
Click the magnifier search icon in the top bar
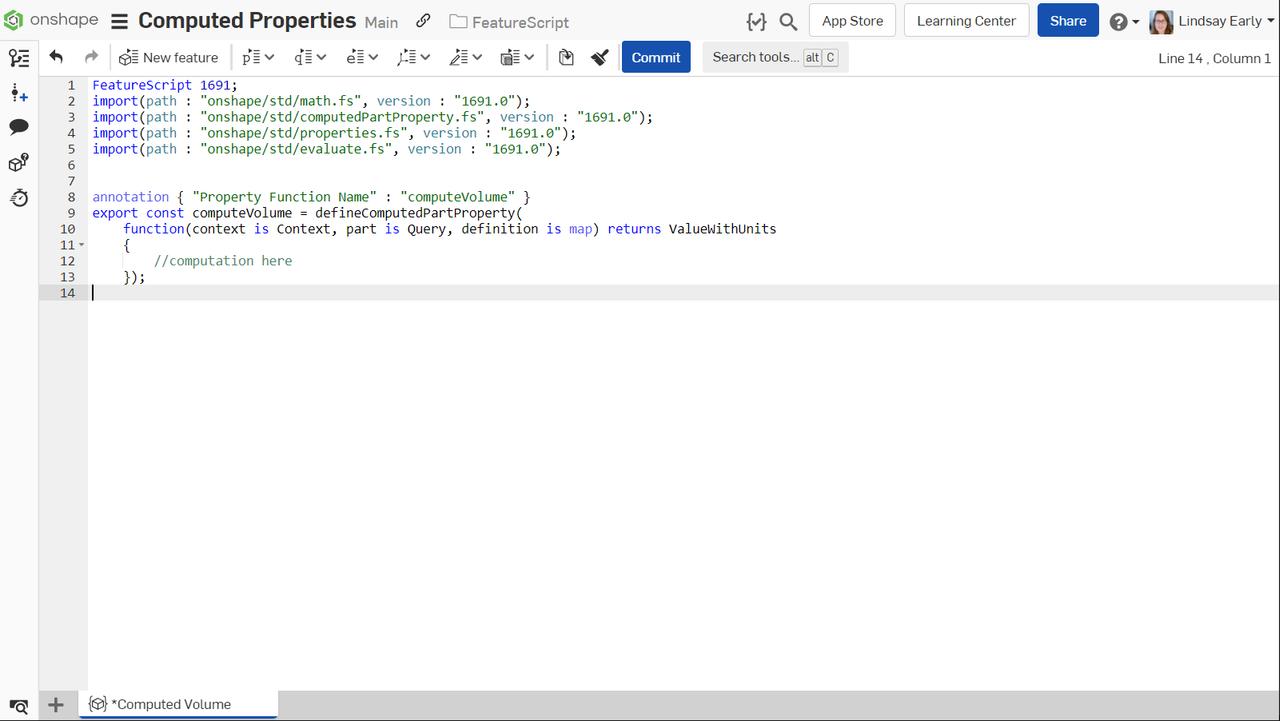[790, 20]
